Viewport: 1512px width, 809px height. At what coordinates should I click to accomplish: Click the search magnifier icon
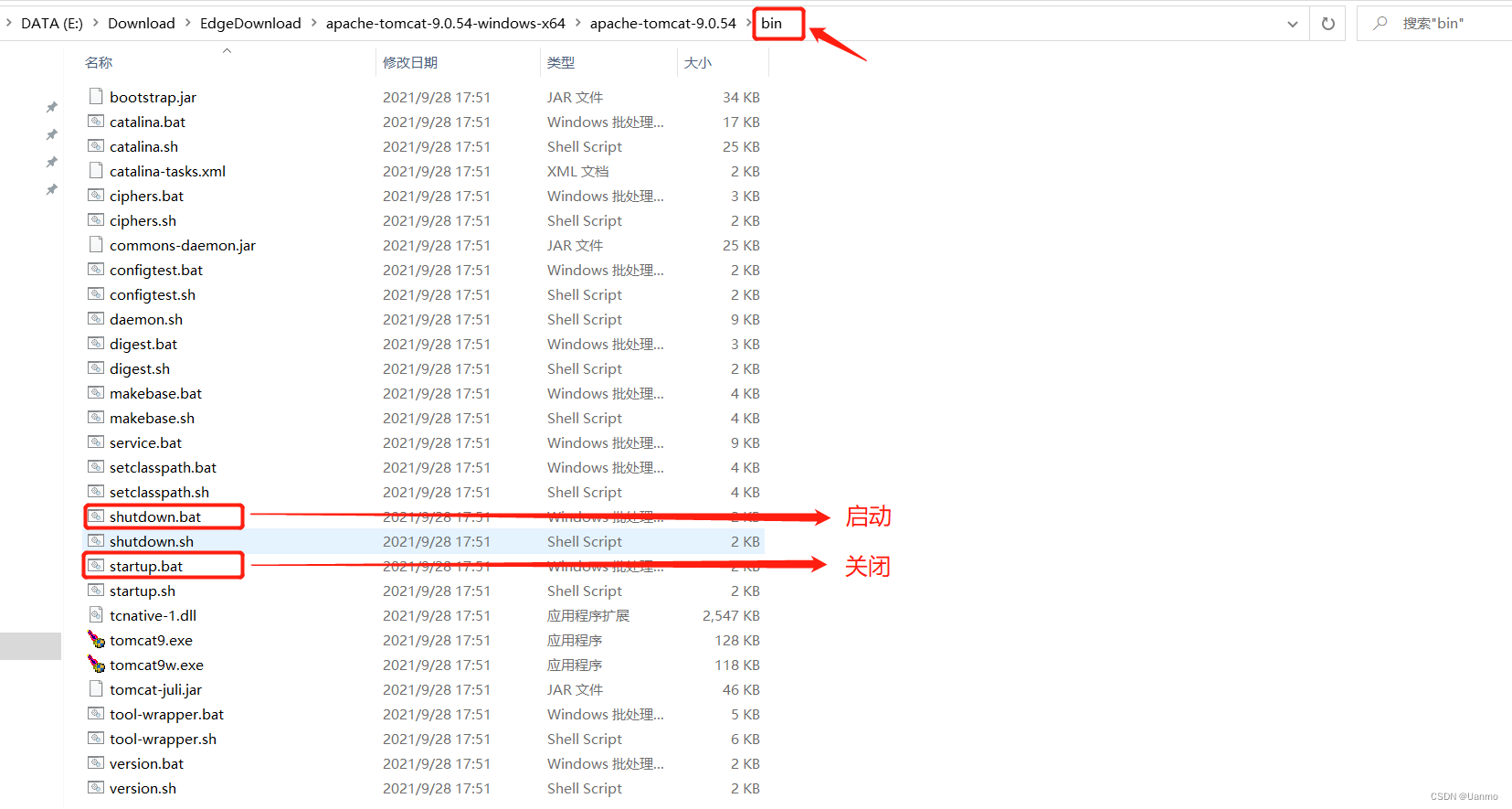(1380, 23)
